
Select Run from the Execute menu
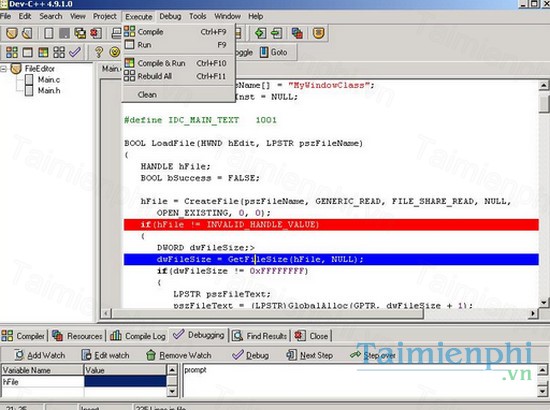(178, 45)
